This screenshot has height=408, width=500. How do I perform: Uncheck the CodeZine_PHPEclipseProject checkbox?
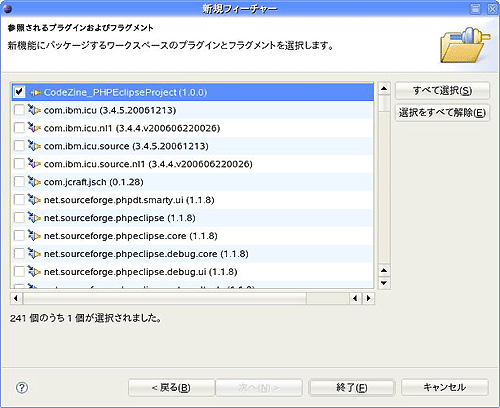19,92
